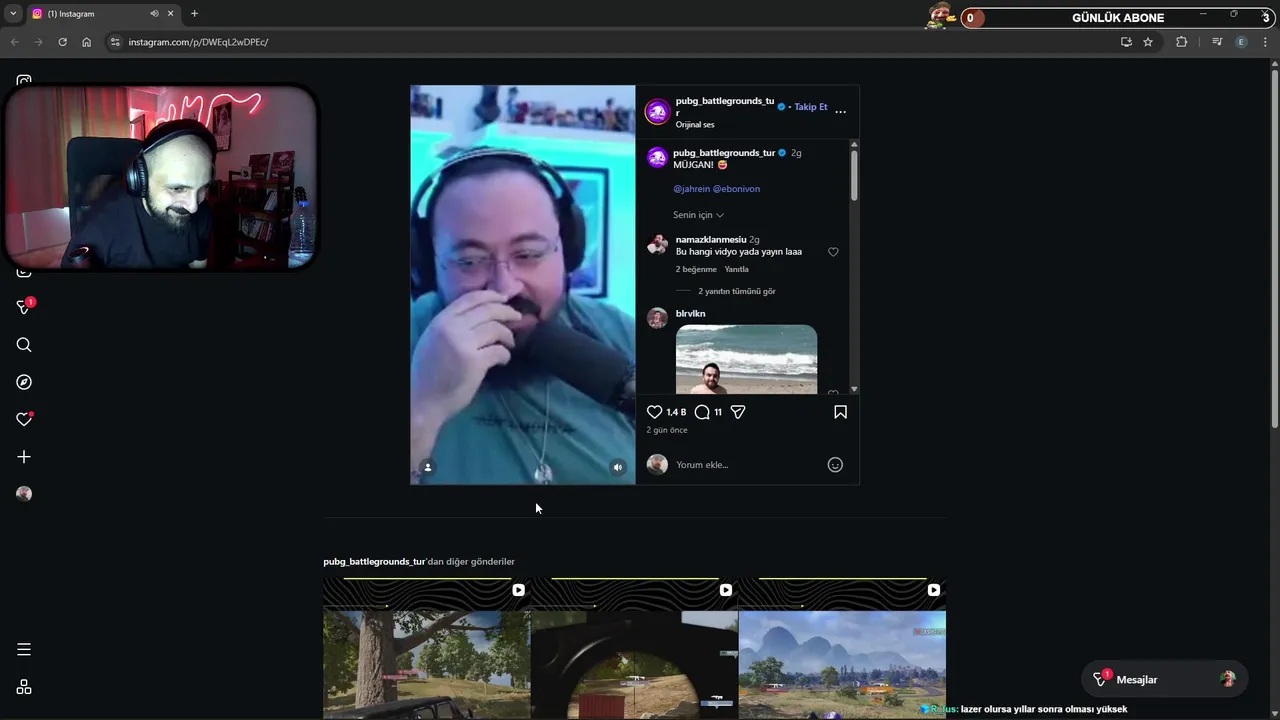The image size is (1280, 720).
Task: Open sidebar messages icon with badge
Action: click(25, 307)
